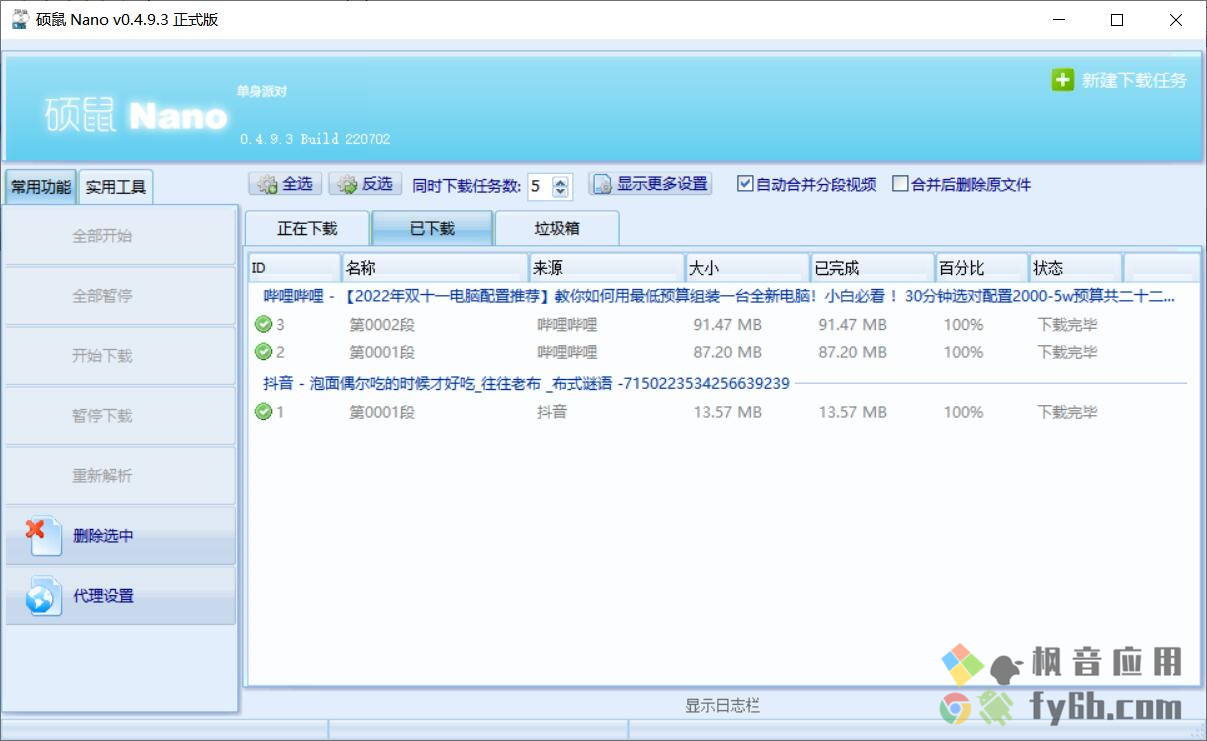This screenshot has height=741, width=1207.
Task: Sort by 百分比 column header
Action: [x=981, y=268]
